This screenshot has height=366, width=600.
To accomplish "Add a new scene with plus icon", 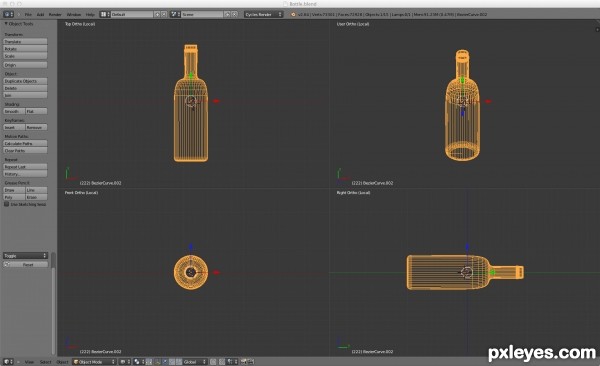I will pos(227,14).
